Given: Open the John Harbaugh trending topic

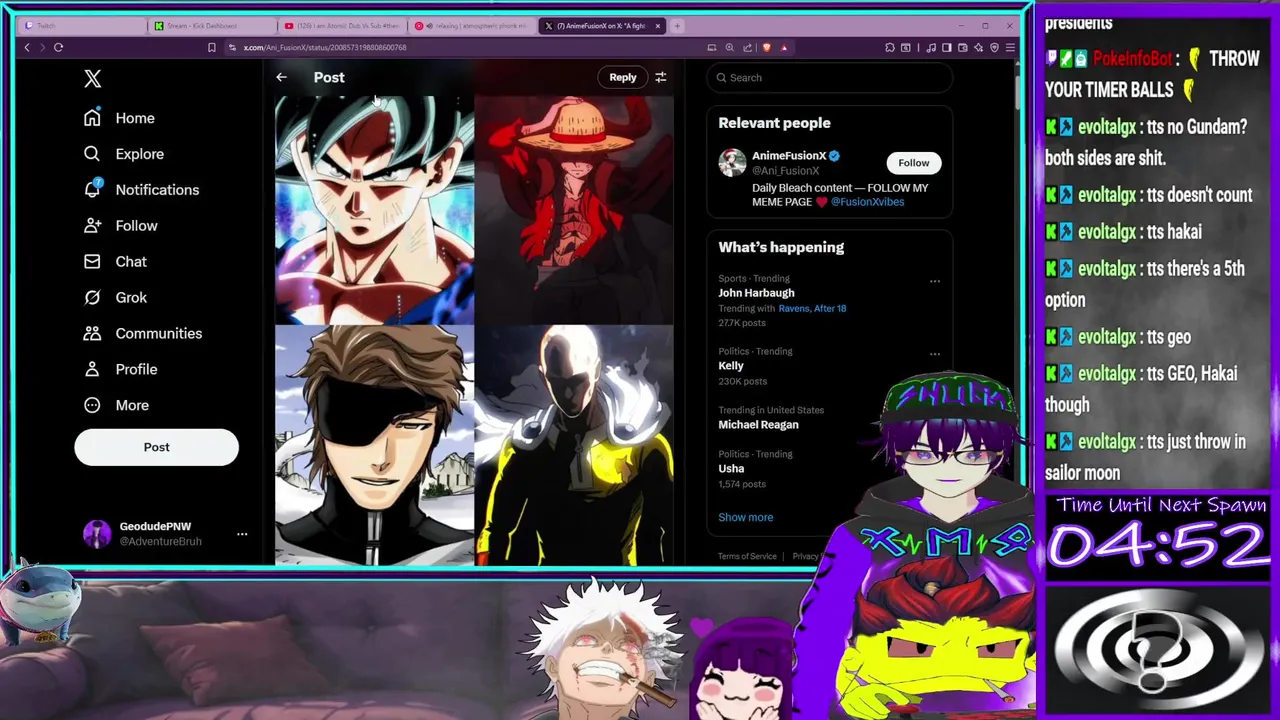Looking at the screenshot, I should (756, 293).
